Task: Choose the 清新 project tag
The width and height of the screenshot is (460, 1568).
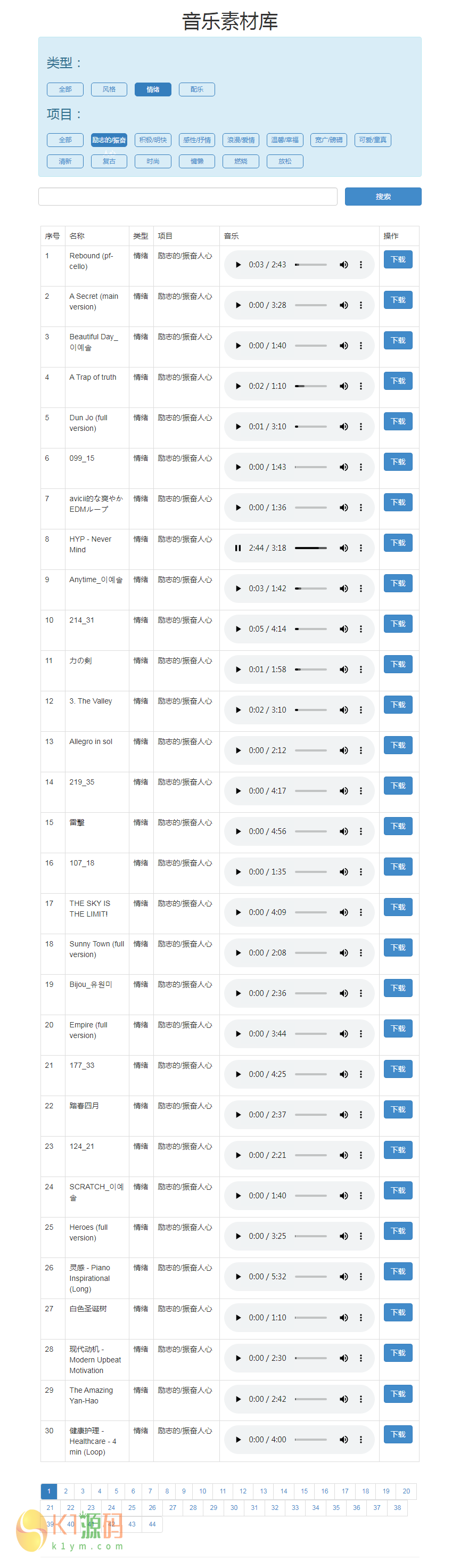Action: 65,161
